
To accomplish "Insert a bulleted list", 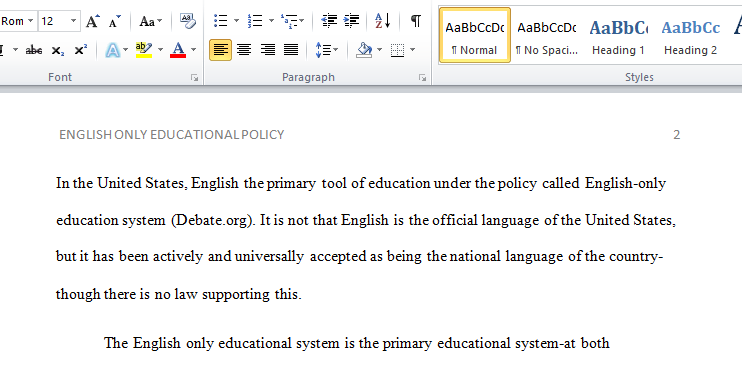I will [x=221, y=21].
